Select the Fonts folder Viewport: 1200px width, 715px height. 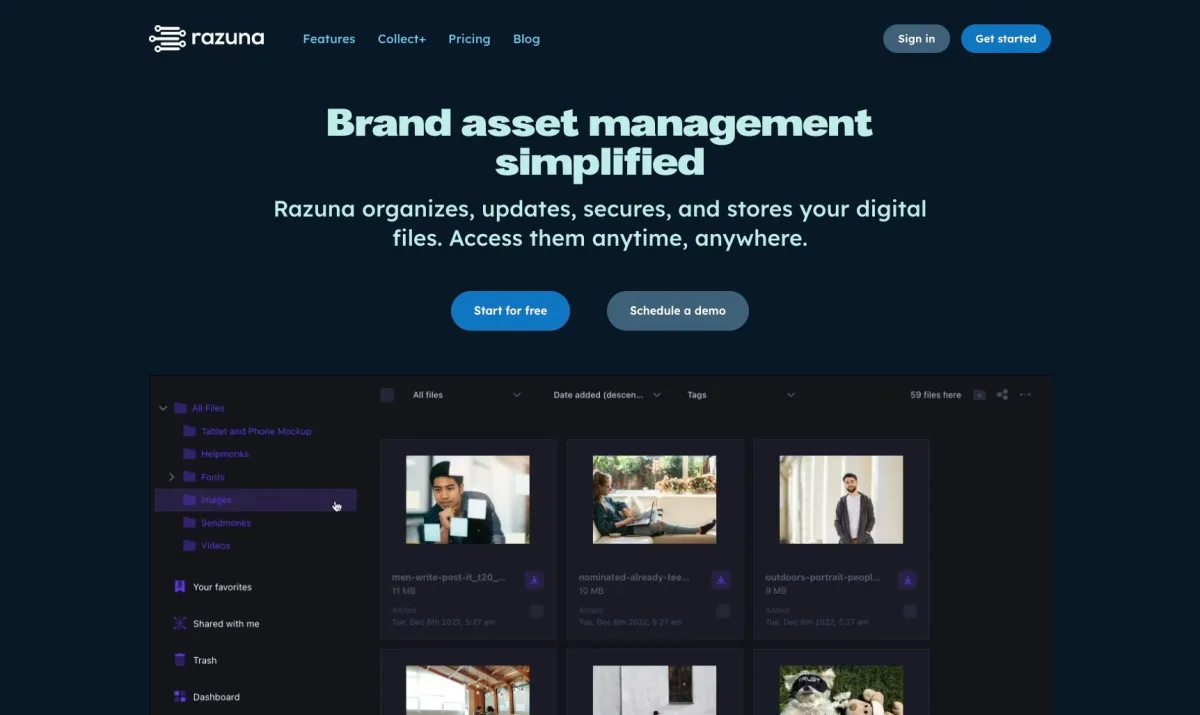(x=212, y=477)
